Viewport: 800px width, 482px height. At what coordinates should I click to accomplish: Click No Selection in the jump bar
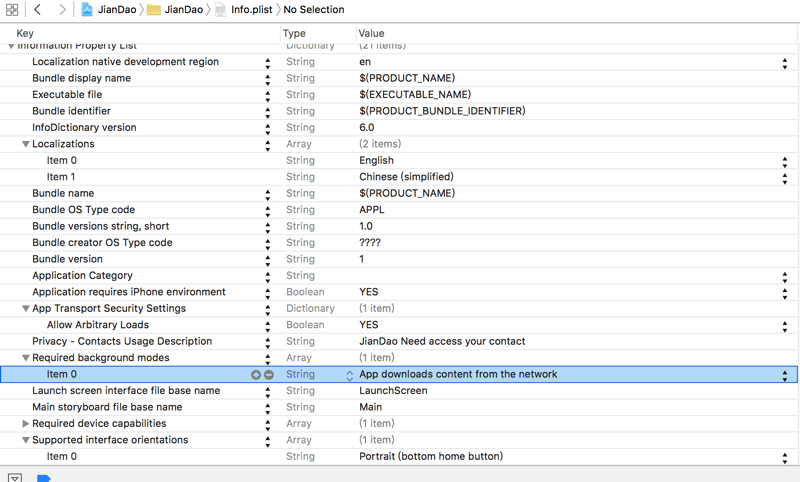(314, 10)
